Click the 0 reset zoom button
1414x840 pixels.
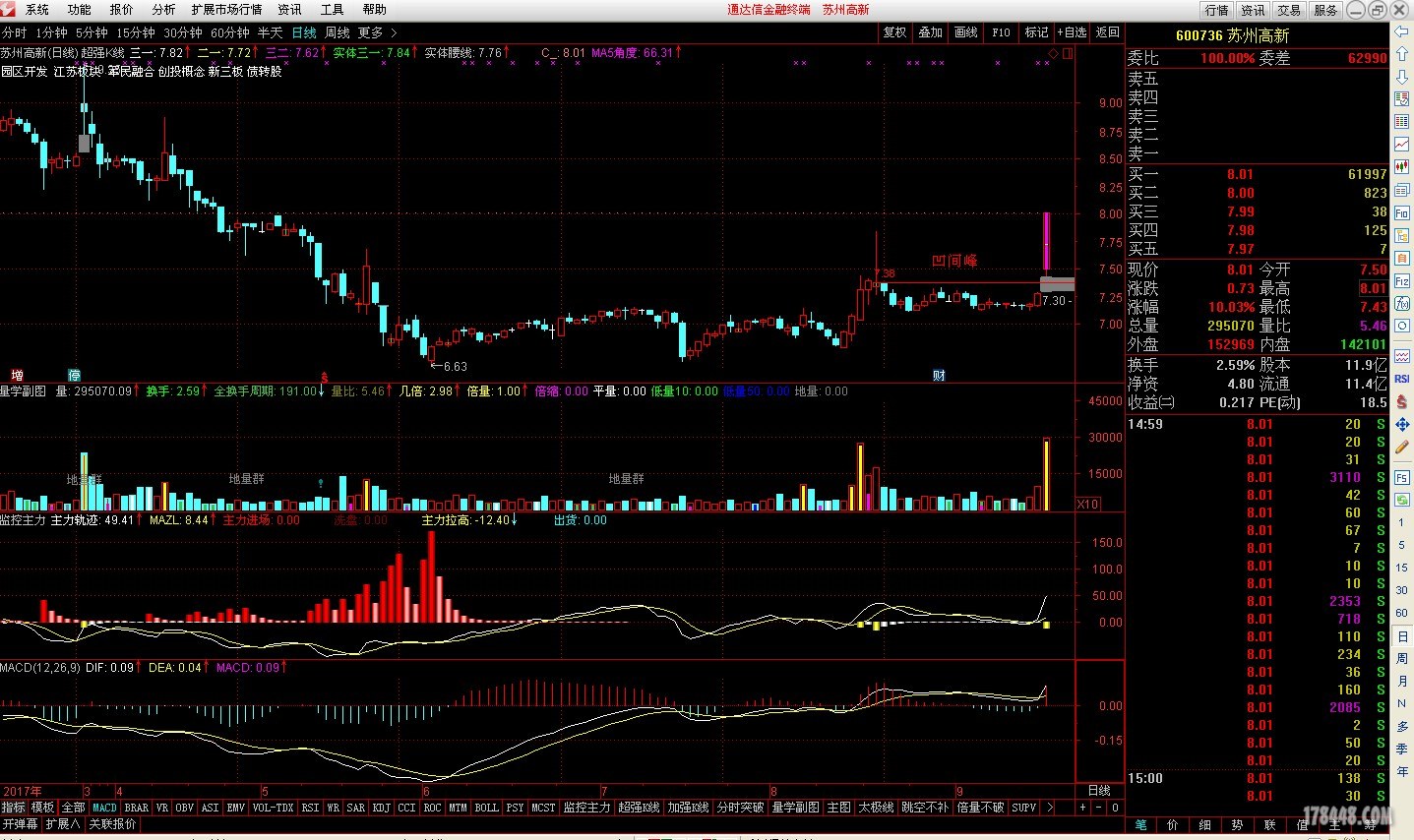coord(1115,808)
